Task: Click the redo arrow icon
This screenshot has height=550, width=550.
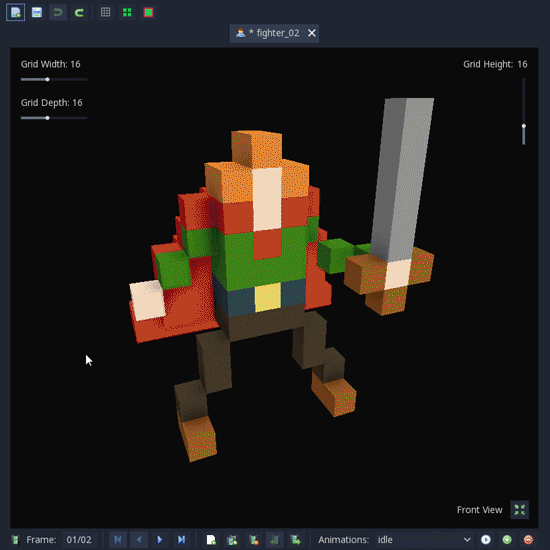Action: pyautogui.click(x=79, y=13)
